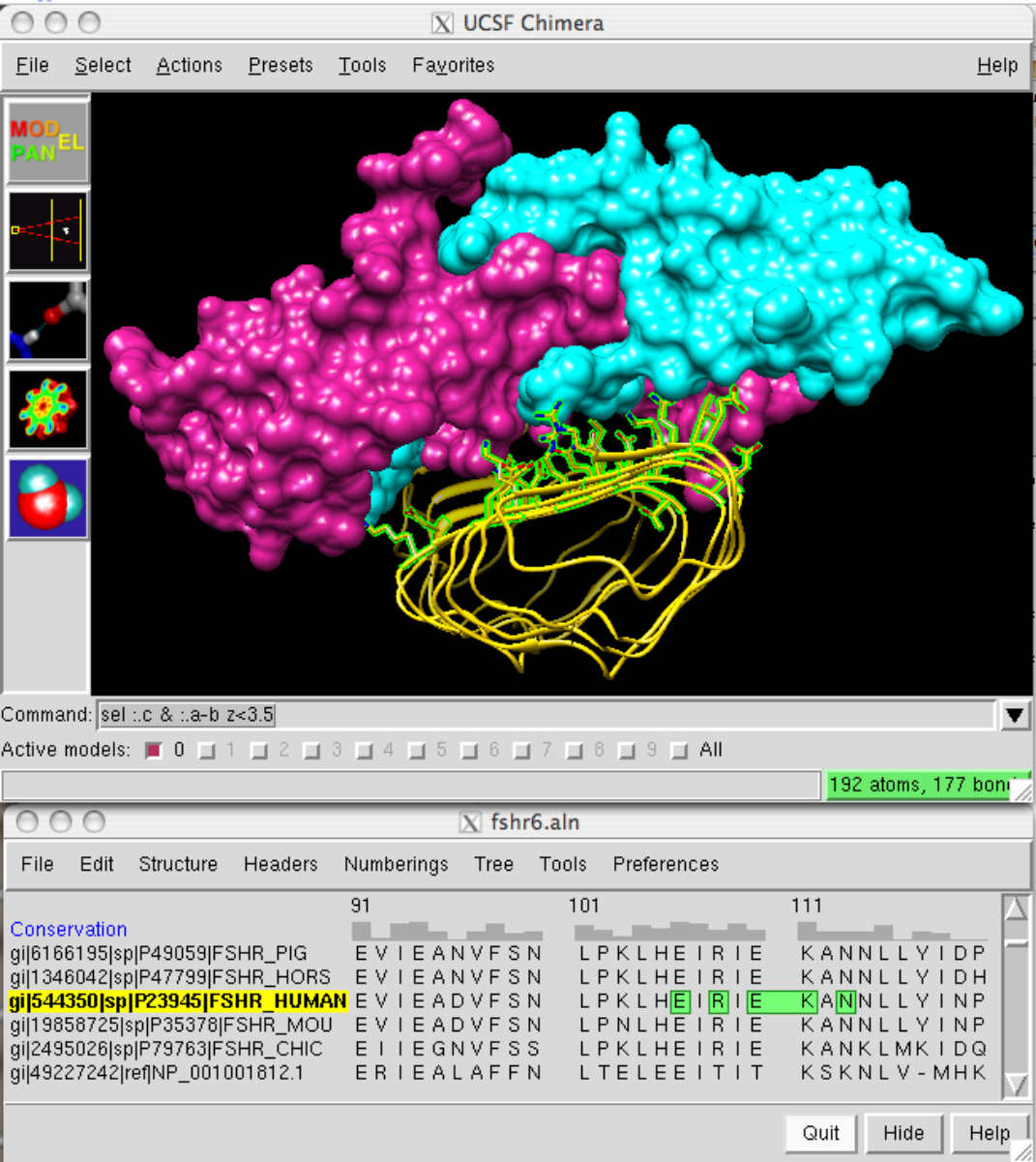Screen dimensions: 1036x1162
Task: Click the ball-and-stick molecule icon
Action: click(x=47, y=321)
